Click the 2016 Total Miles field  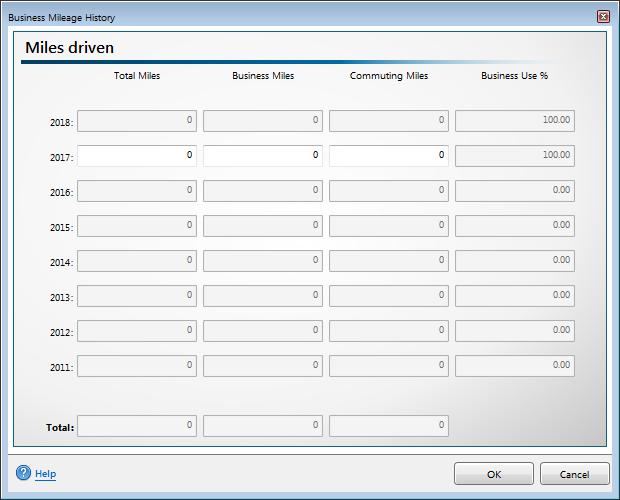click(137, 191)
